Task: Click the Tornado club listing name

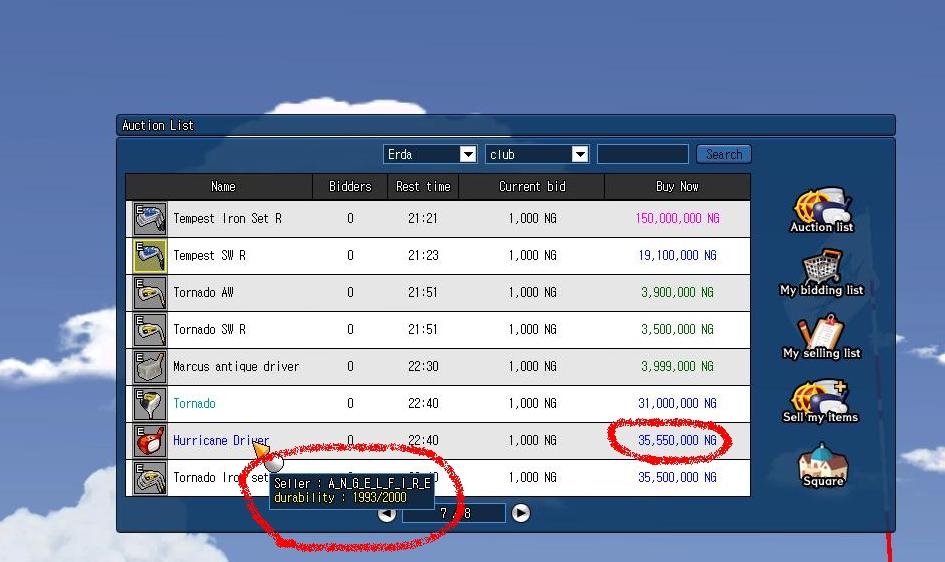Action: coord(194,404)
